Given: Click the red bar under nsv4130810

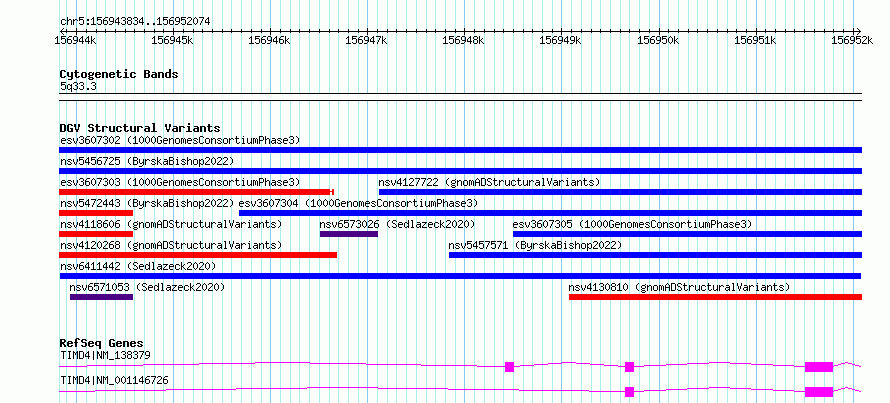Looking at the screenshot, I should point(715,297).
